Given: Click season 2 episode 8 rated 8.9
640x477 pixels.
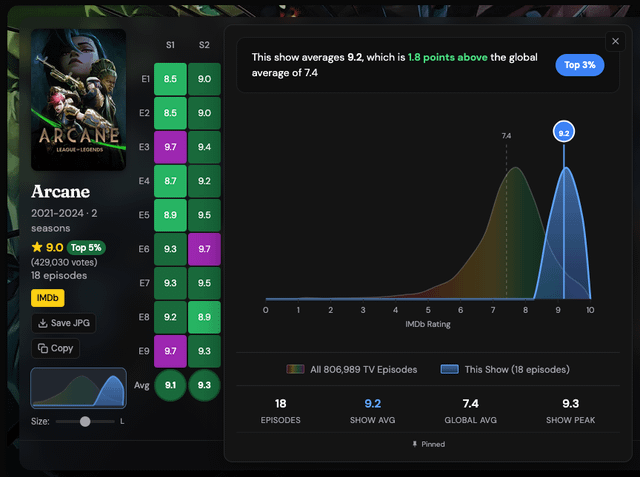Looking at the screenshot, I should [204, 316].
